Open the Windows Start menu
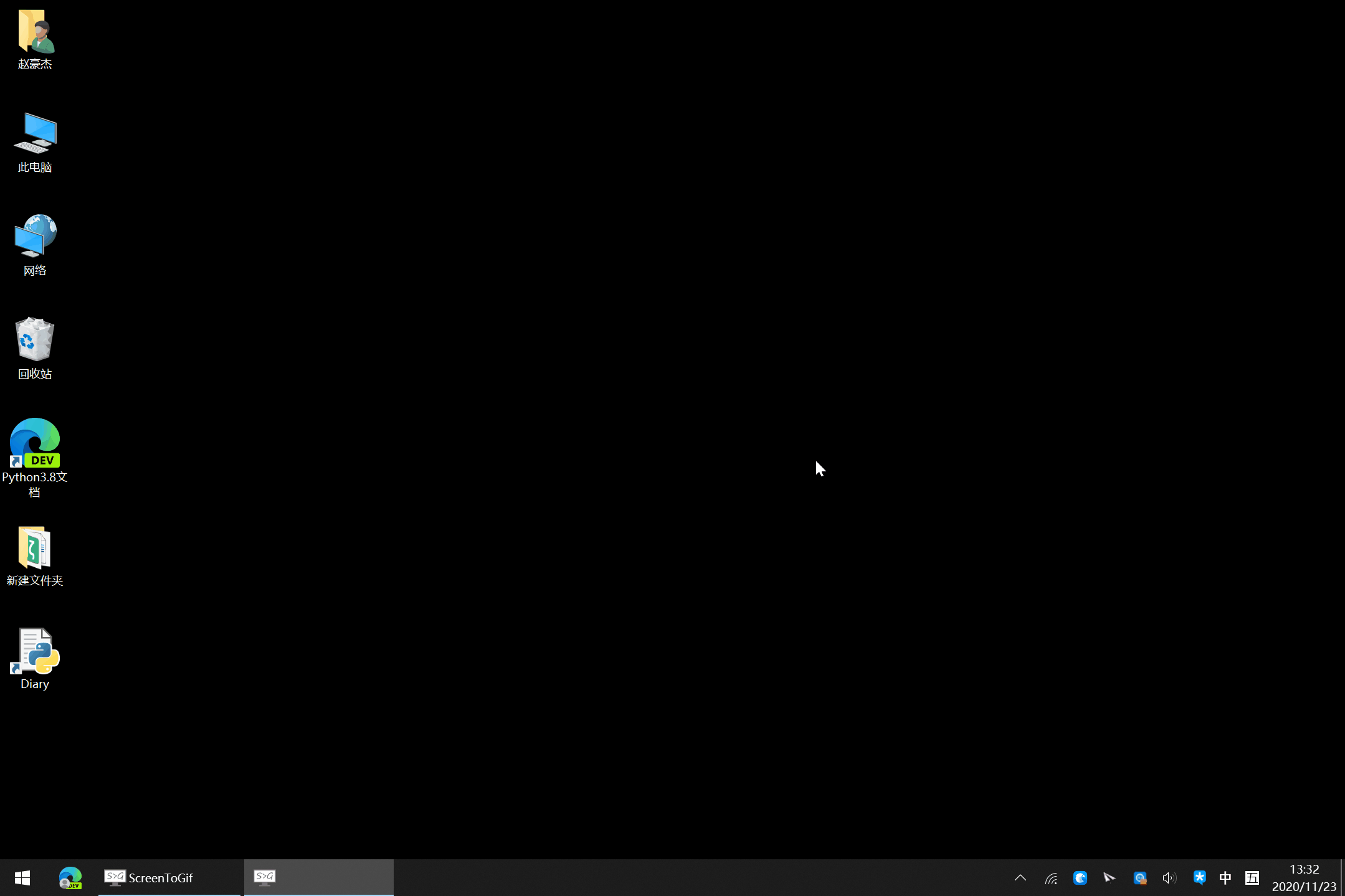1345x896 pixels. pyautogui.click(x=22, y=878)
